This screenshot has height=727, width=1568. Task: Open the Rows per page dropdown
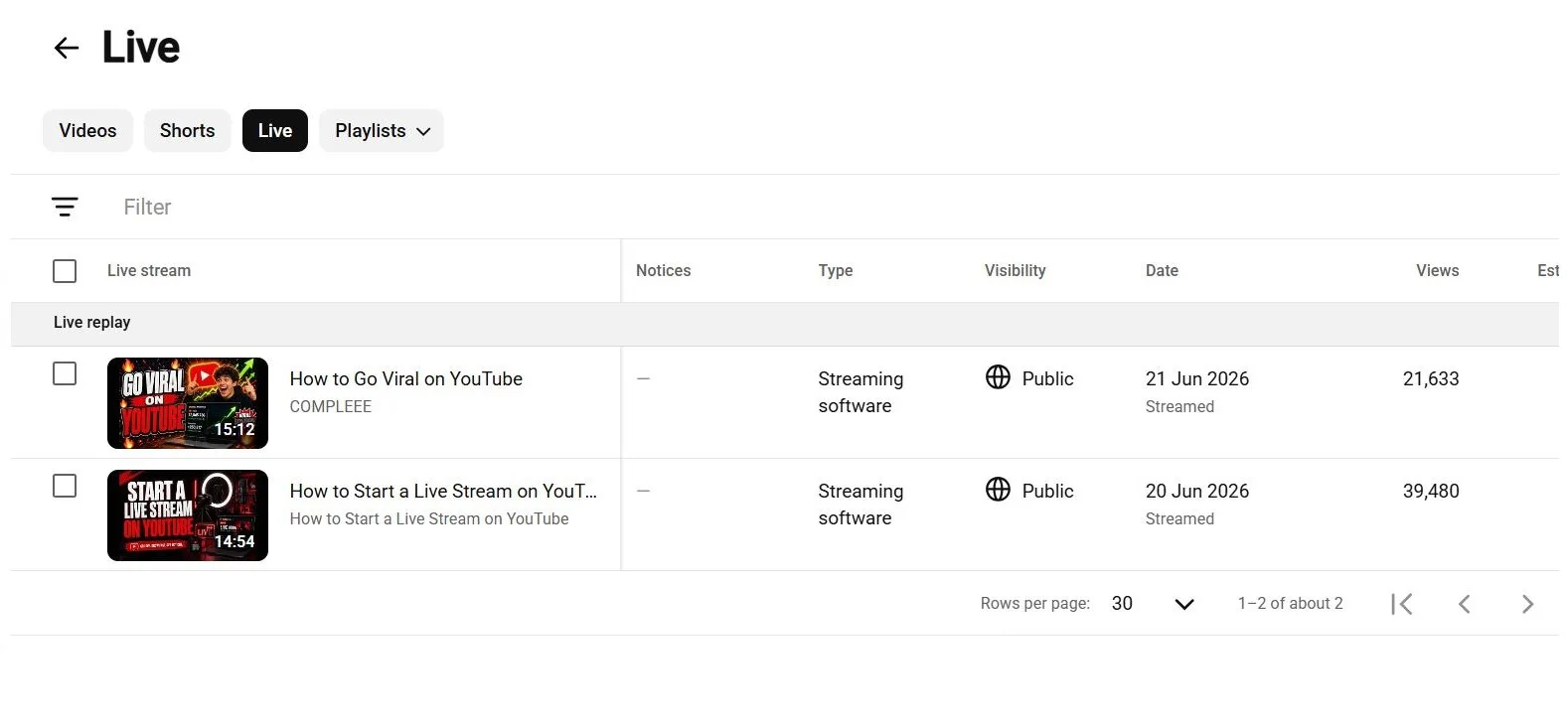coord(1153,604)
